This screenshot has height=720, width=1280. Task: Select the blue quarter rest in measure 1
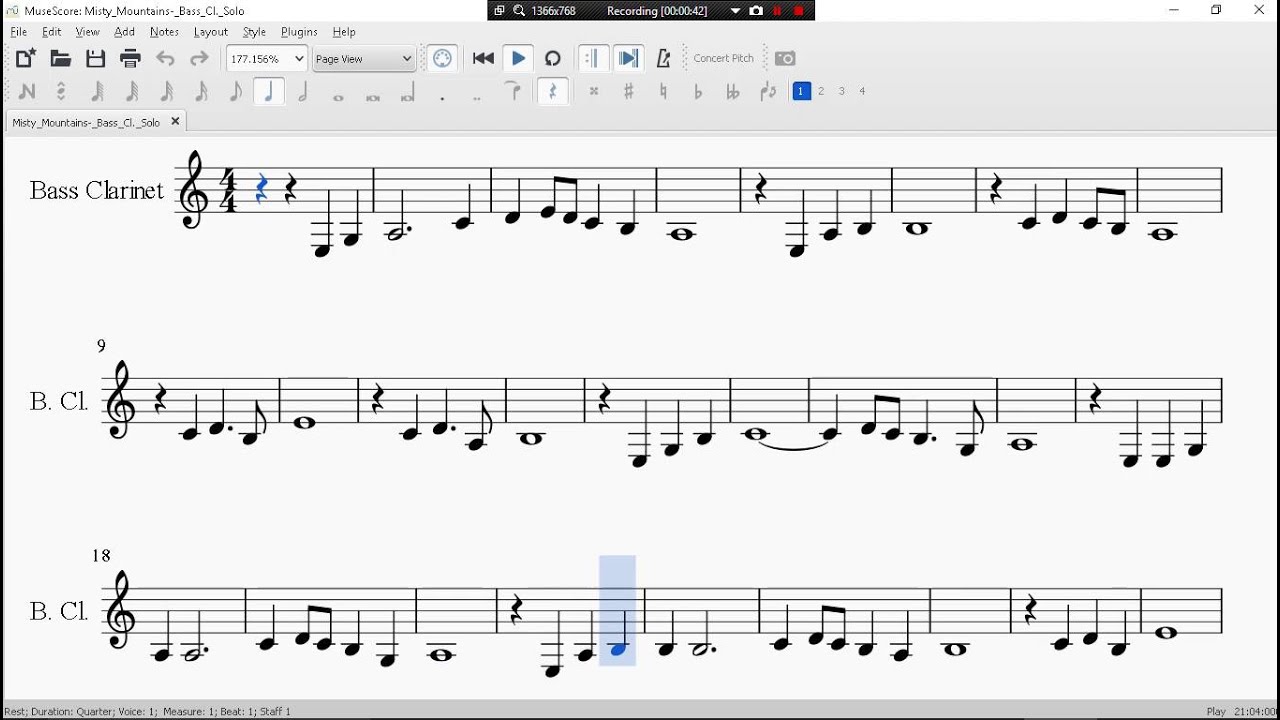point(262,188)
